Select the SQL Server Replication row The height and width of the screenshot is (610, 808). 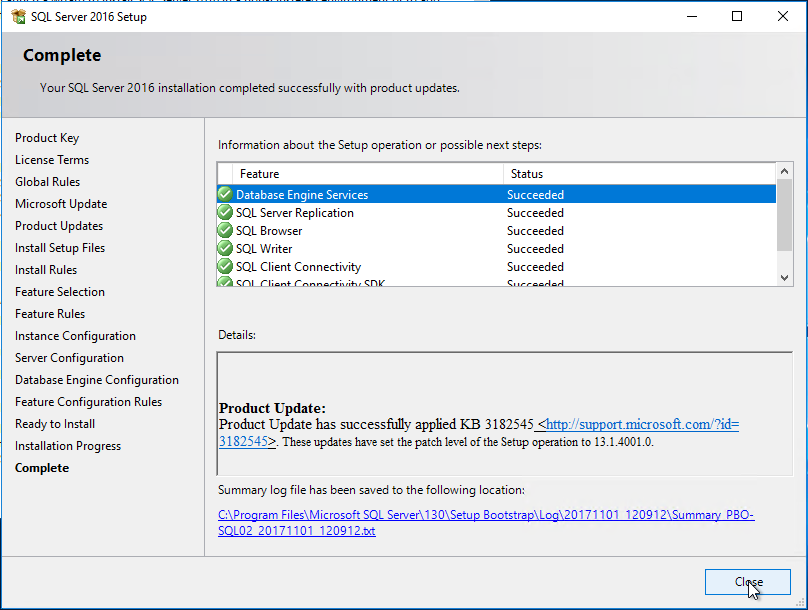[x=497, y=212]
